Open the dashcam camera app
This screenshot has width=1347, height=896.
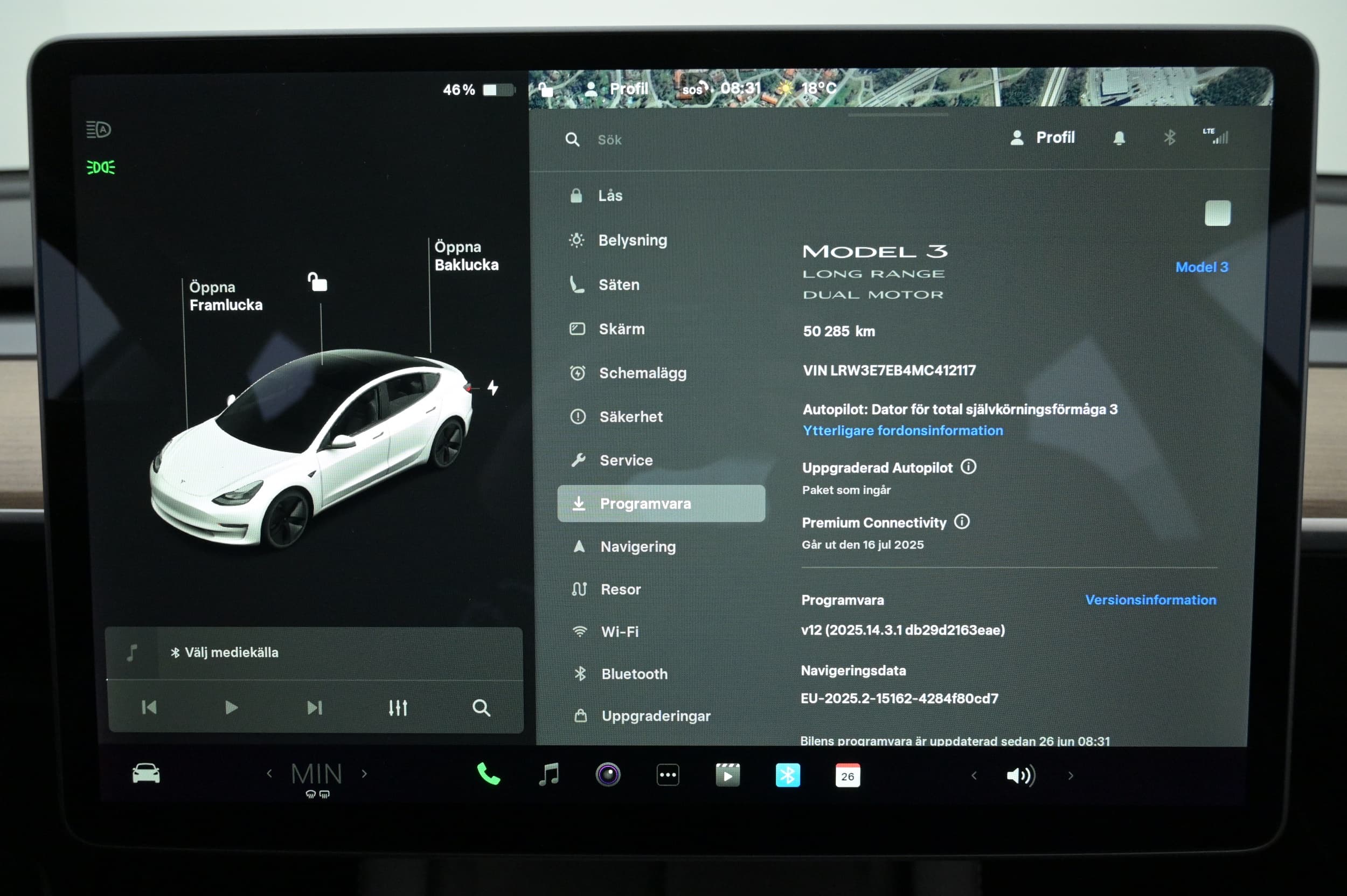pos(608,775)
